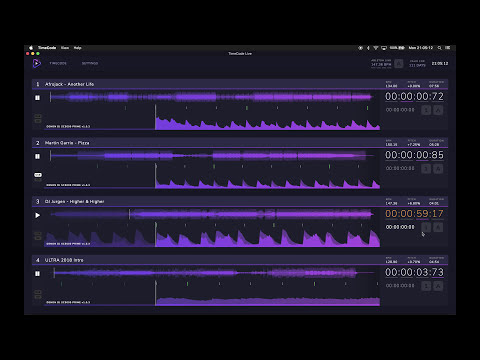The image size is (480, 360).
Task: Open the TimeCode application menu
Action: 47,48
